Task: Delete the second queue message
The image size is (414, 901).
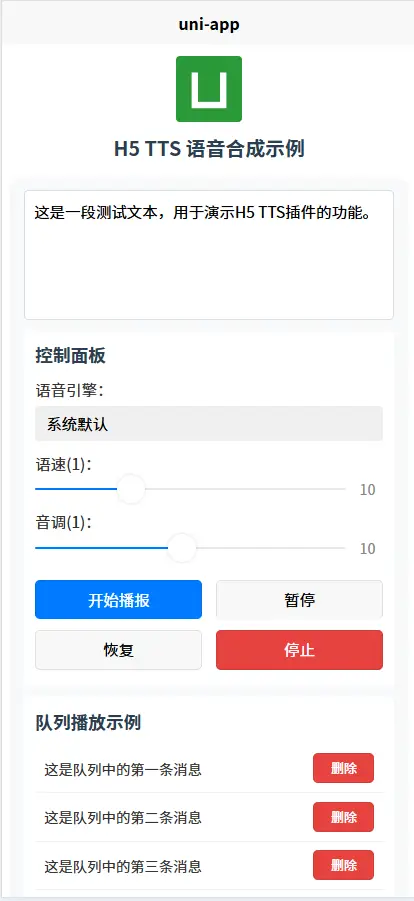Action: click(343, 817)
